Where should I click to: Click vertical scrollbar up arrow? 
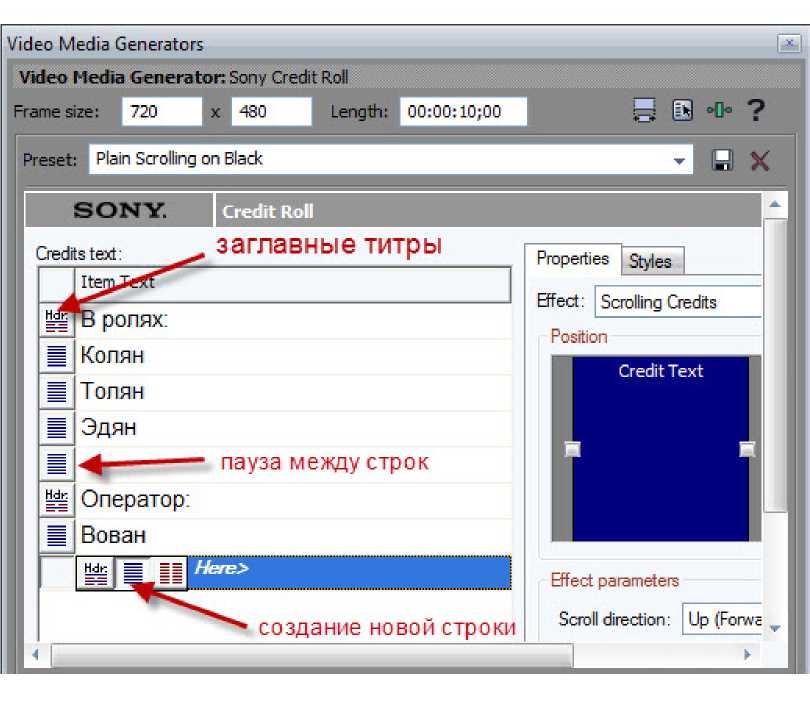(775, 204)
